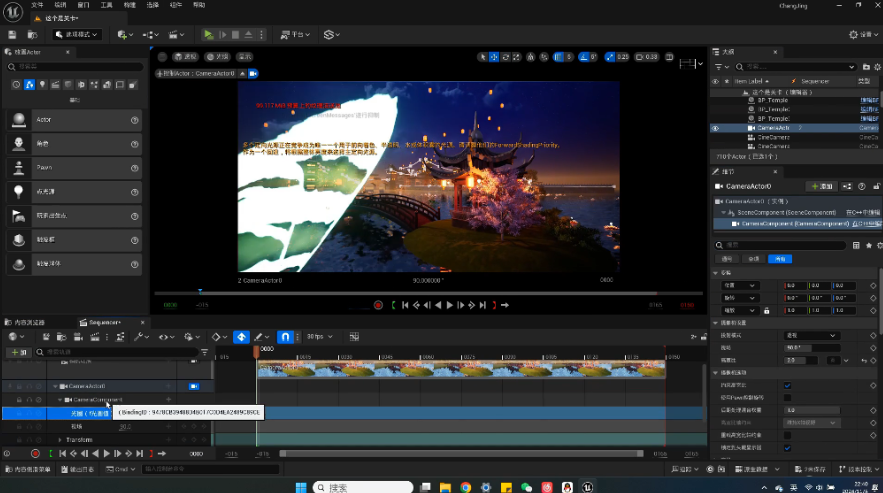Click the camera cut thumbnail strip

(461, 369)
